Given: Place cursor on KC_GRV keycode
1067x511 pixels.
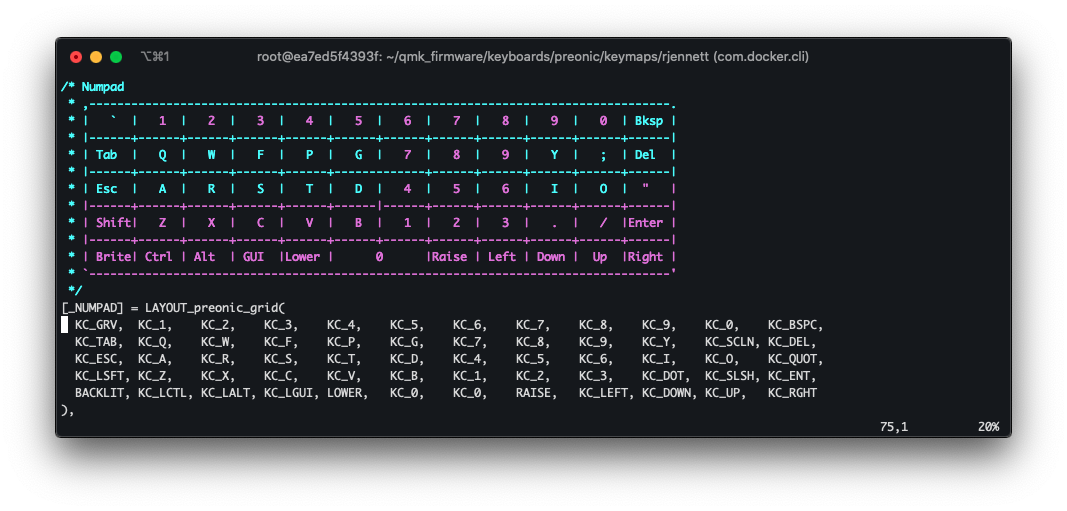Looking at the screenshot, I should point(98,325).
